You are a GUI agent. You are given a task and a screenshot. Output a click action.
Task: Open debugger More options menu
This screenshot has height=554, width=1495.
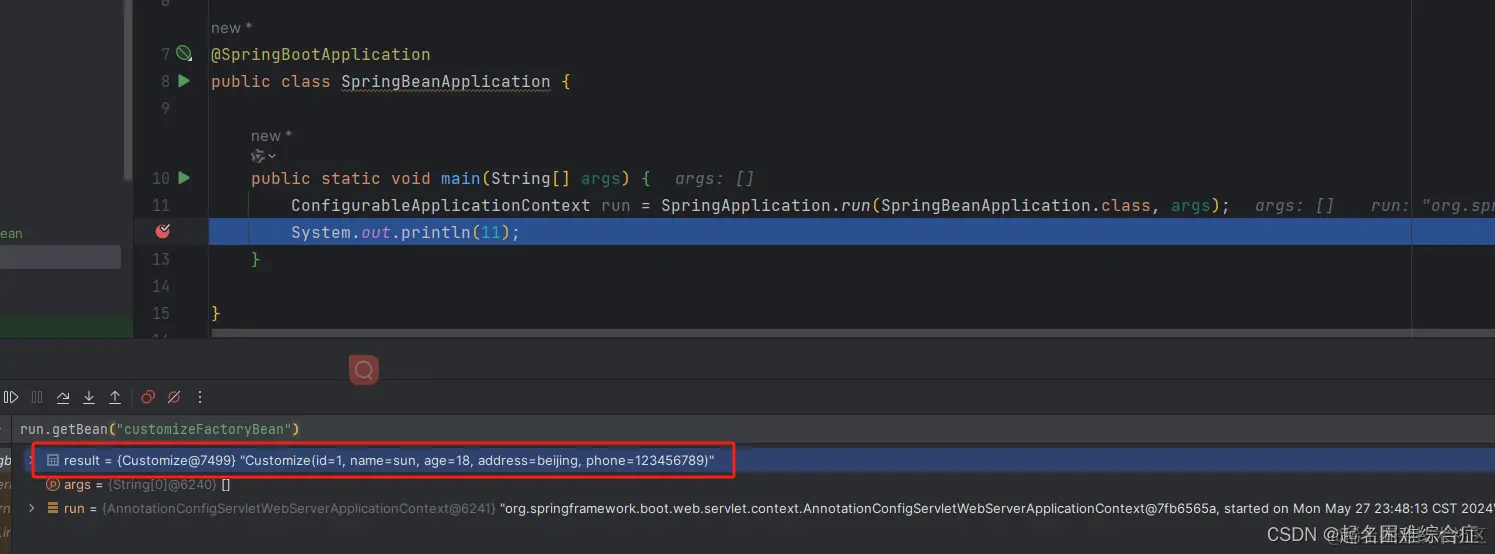click(200, 397)
